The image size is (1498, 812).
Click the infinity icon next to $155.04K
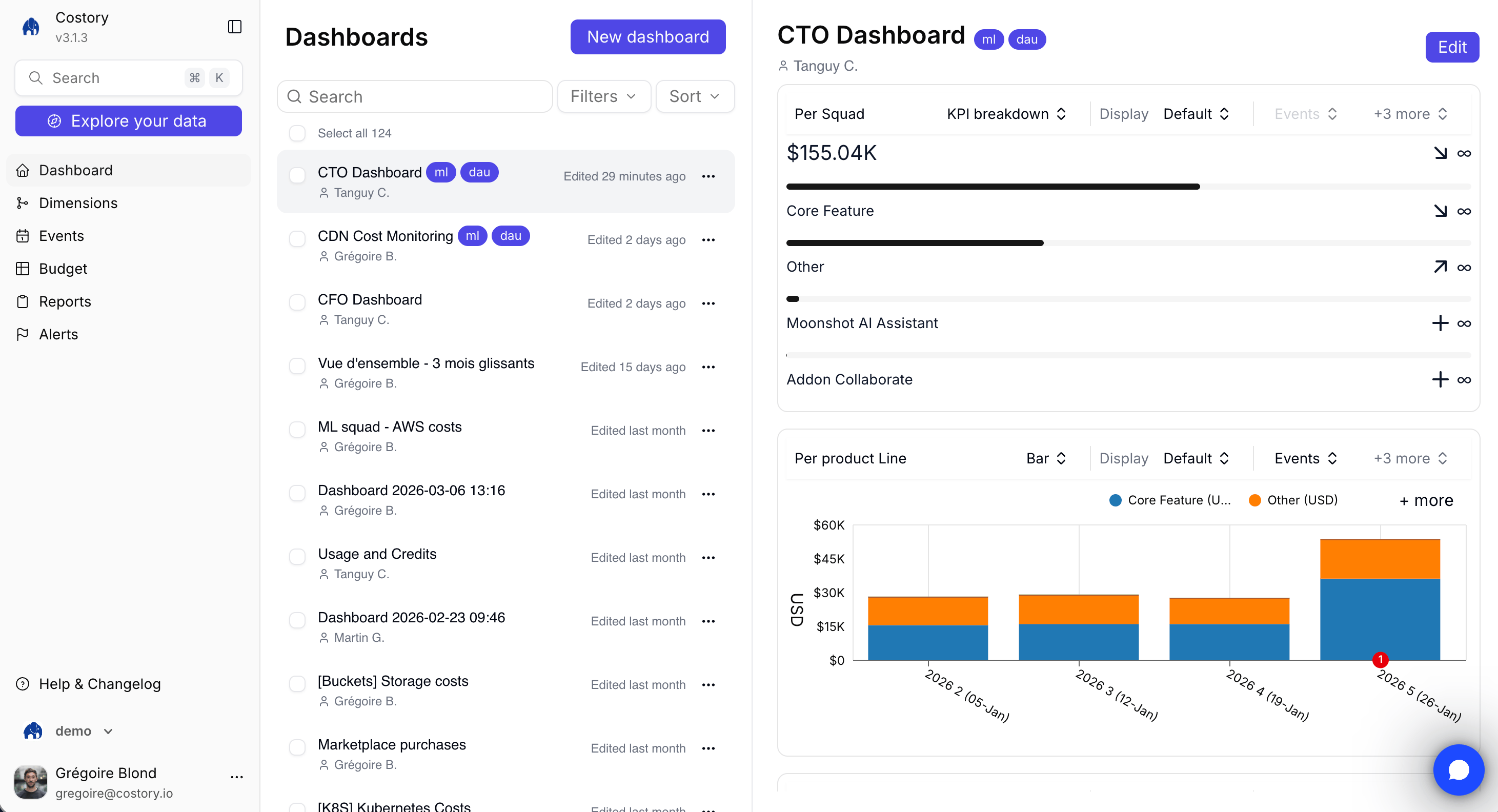(1464, 154)
